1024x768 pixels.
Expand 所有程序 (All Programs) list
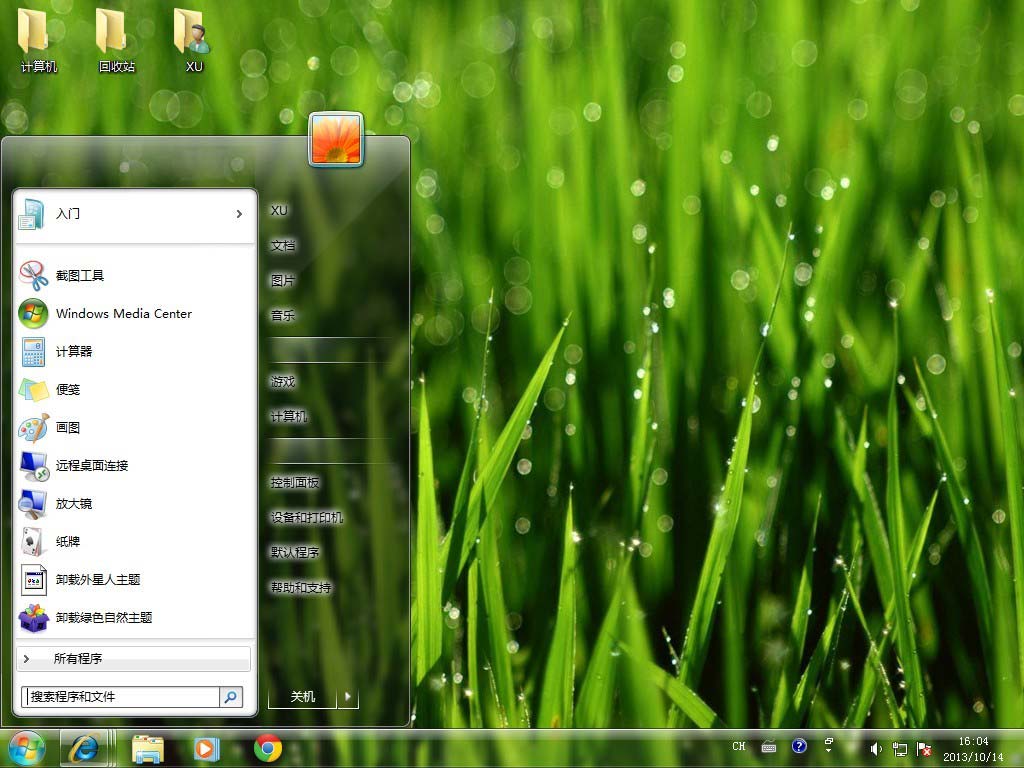click(78, 659)
